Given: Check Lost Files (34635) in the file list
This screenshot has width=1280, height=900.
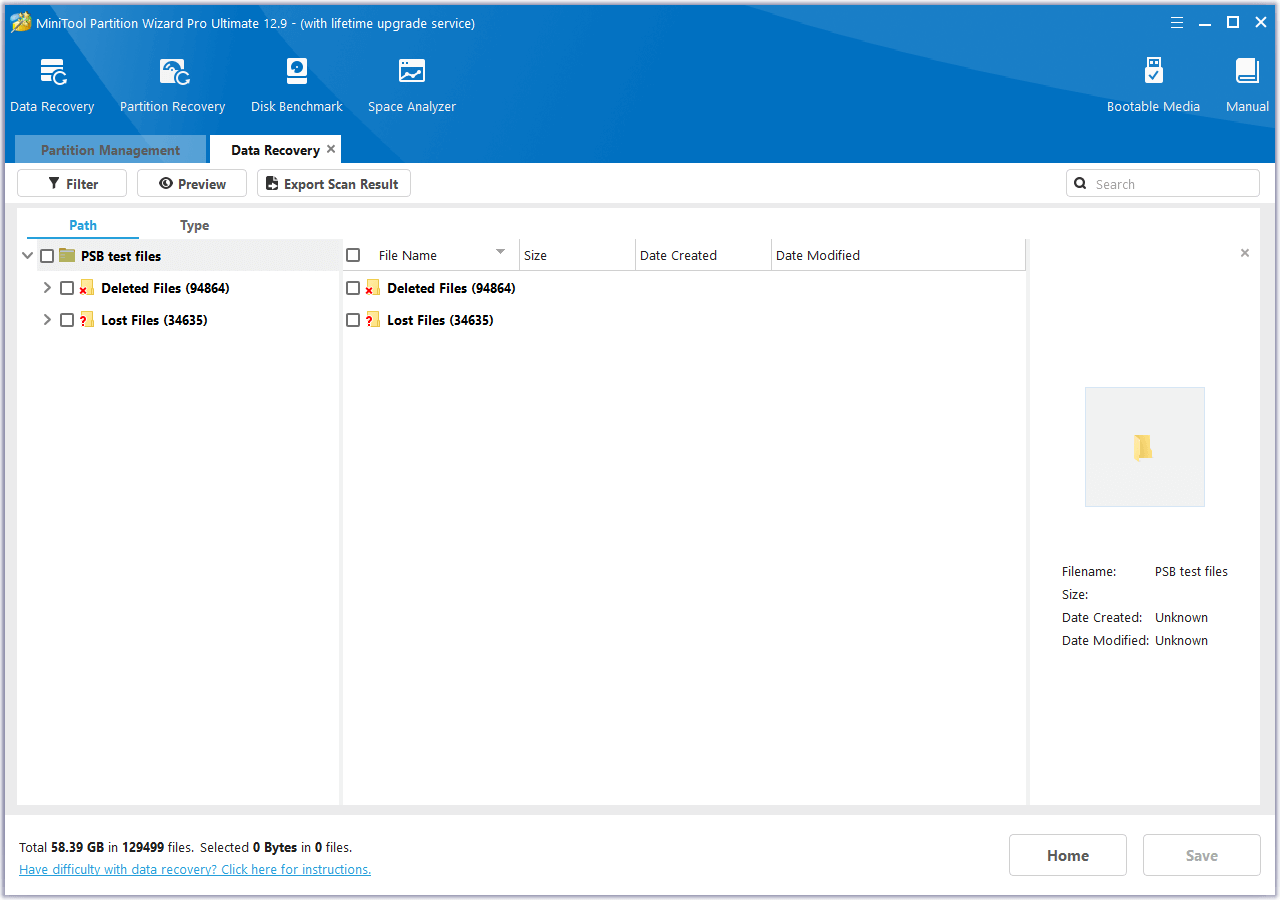Looking at the screenshot, I should tap(353, 320).
